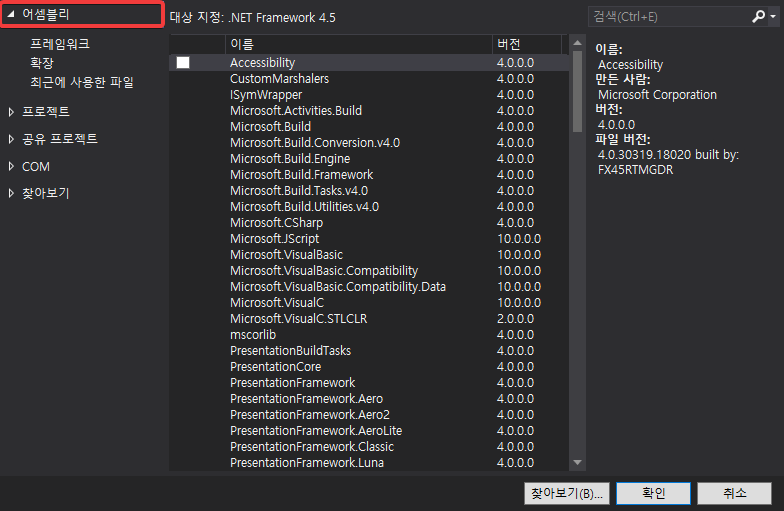784x511 pixels.
Task: Select the Microsoft.VisualBasic row
Action: point(369,254)
